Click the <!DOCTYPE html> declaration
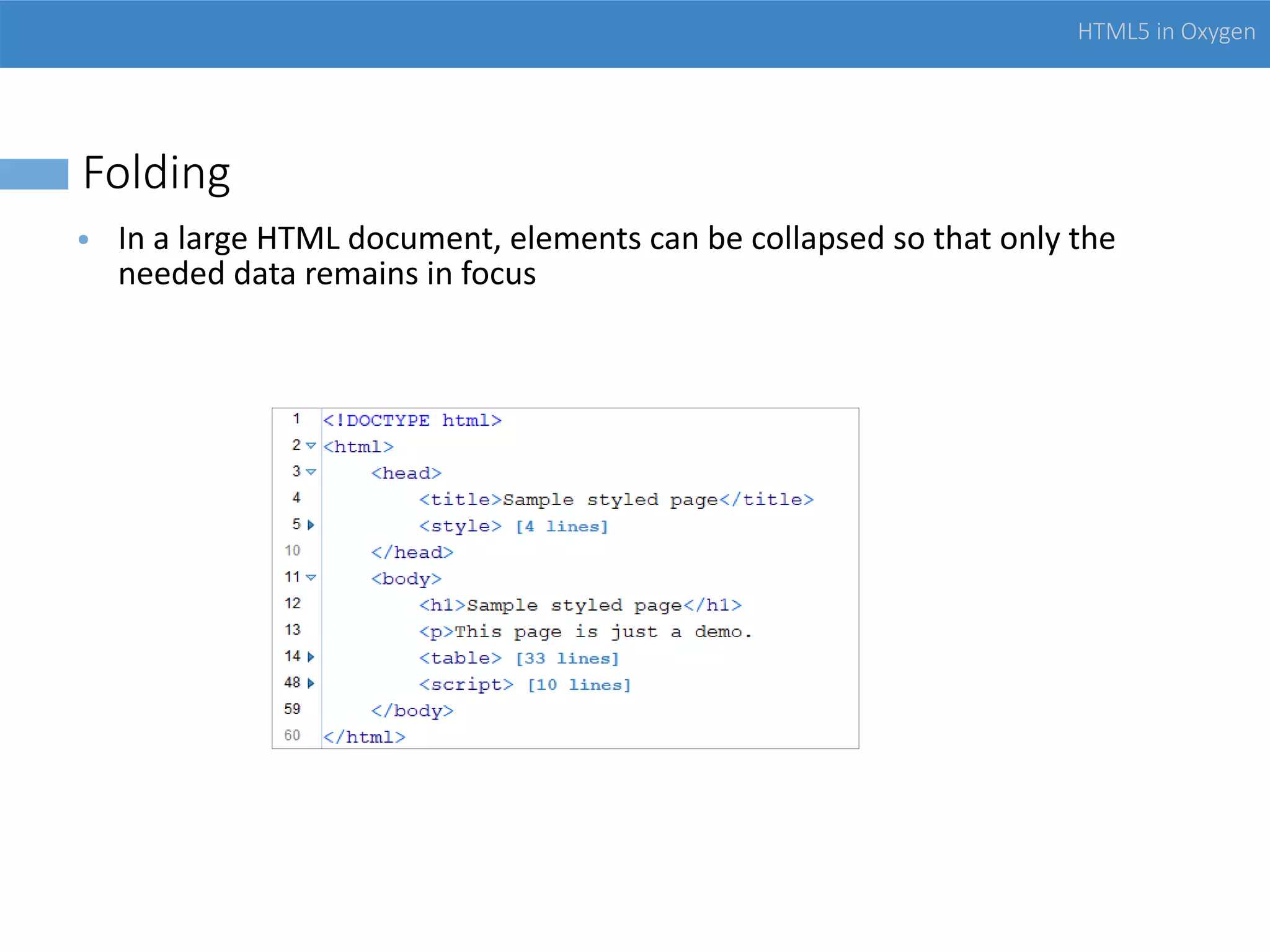1270x952 pixels. coord(412,420)
